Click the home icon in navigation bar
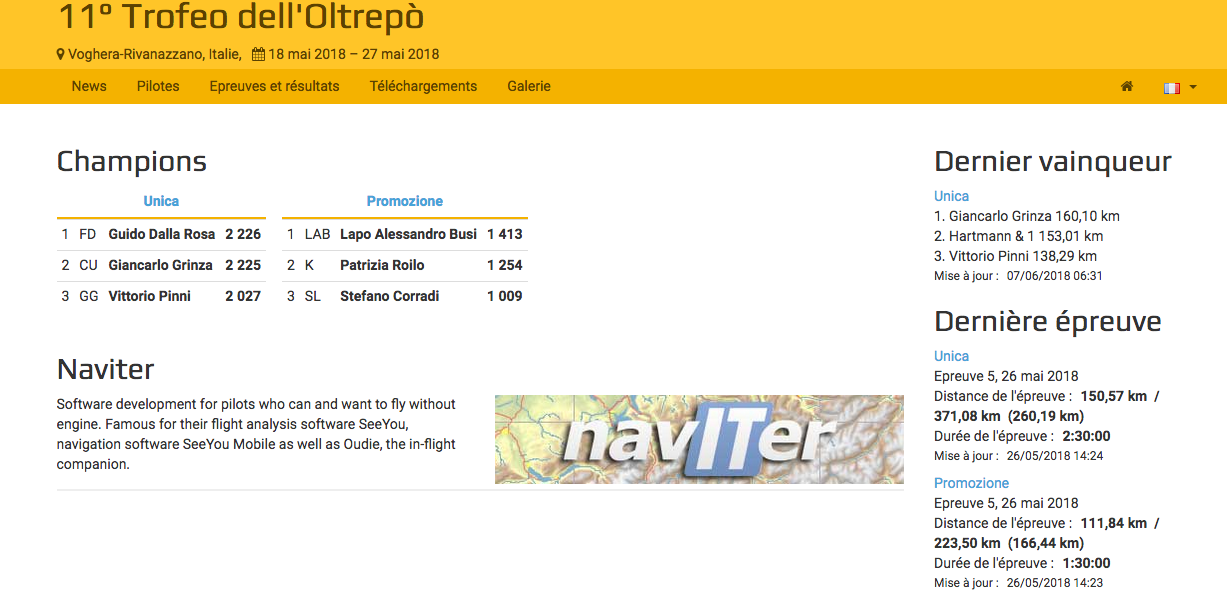The width and height of the screenshot is (1227, 604). tap(1127, 87)
